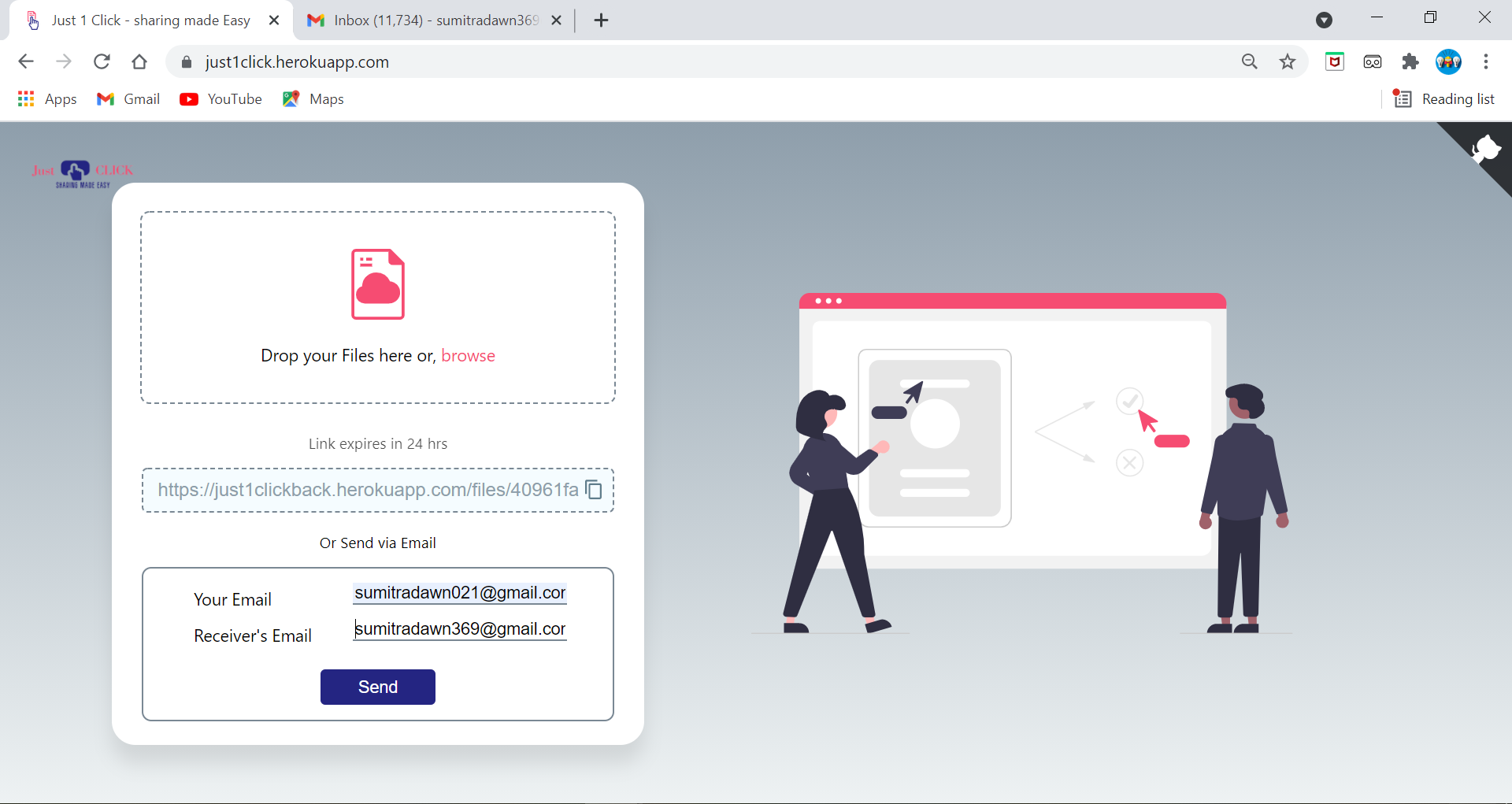
Task: Open the download indicator in the title bar
Action: pyautogui.click(x=1325, y=20)
